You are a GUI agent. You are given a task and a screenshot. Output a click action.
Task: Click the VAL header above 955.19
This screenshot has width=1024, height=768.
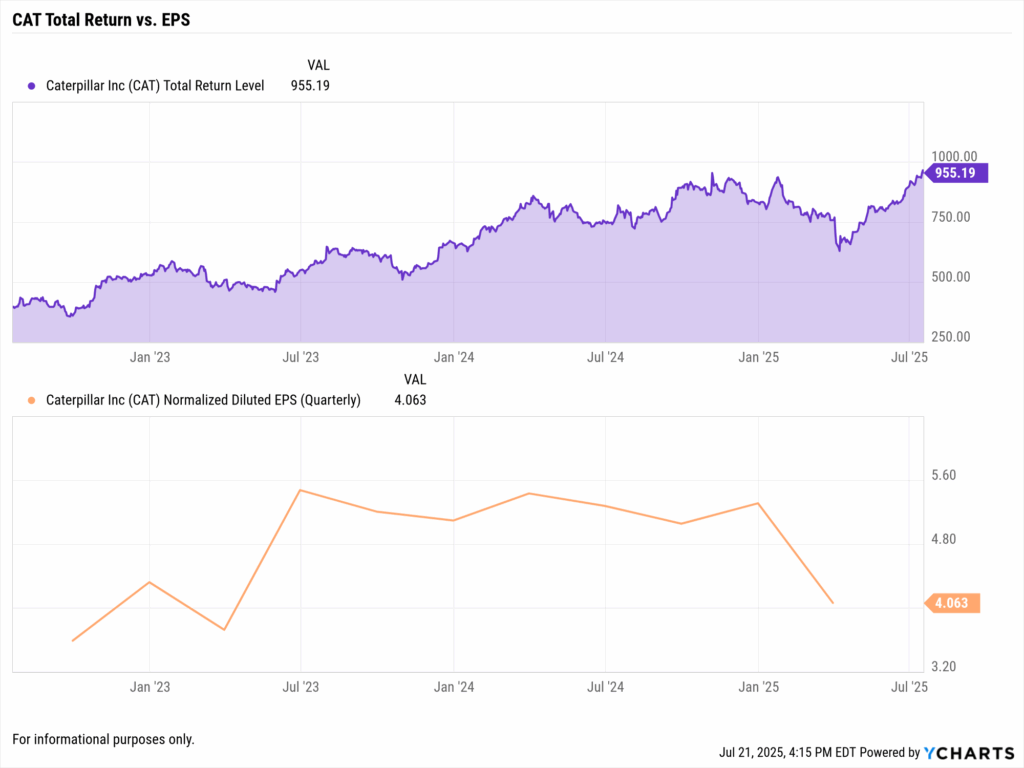(319, 65)
